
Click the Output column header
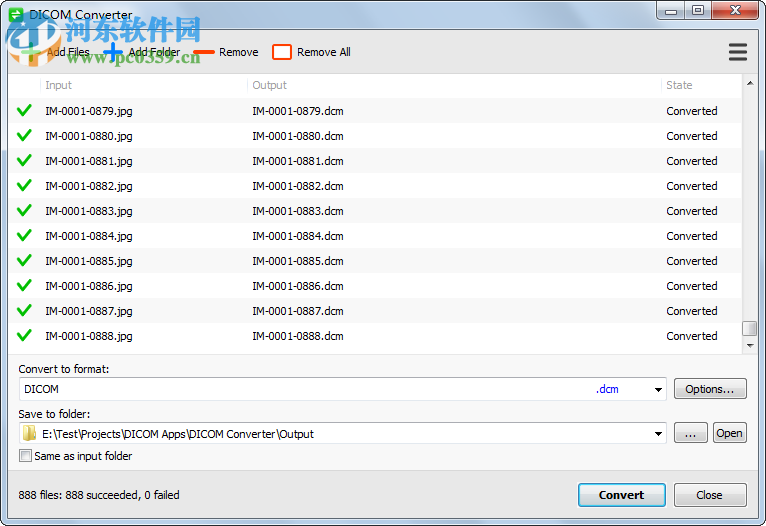coord(269,85)
